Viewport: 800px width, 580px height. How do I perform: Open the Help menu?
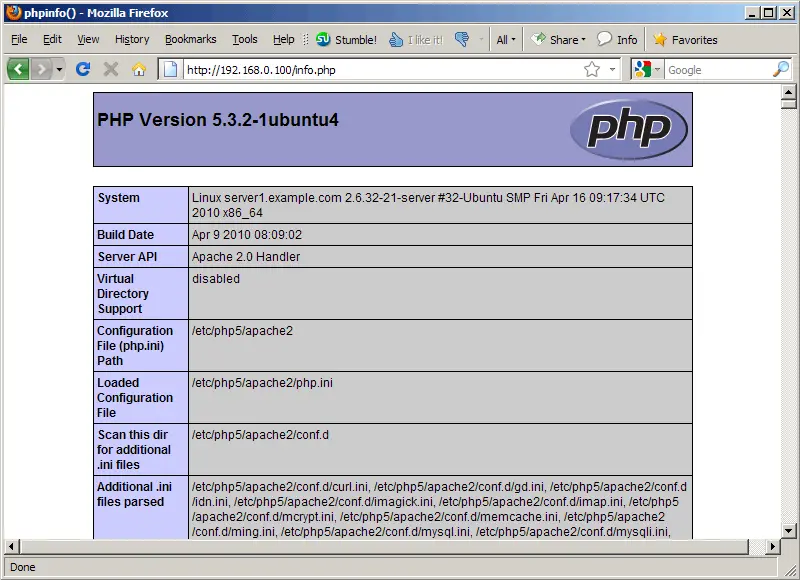pos(283,39)
